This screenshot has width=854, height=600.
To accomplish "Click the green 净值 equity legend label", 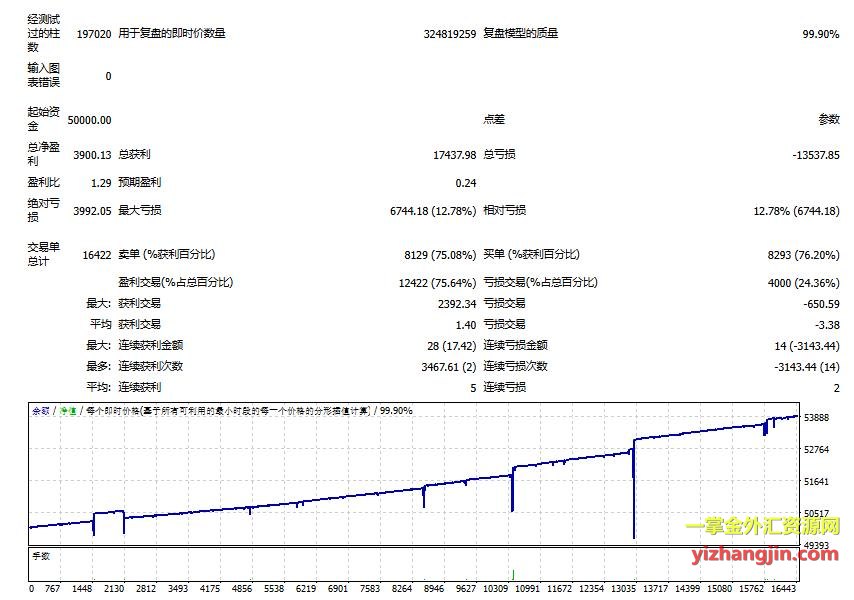I will 67,411.
